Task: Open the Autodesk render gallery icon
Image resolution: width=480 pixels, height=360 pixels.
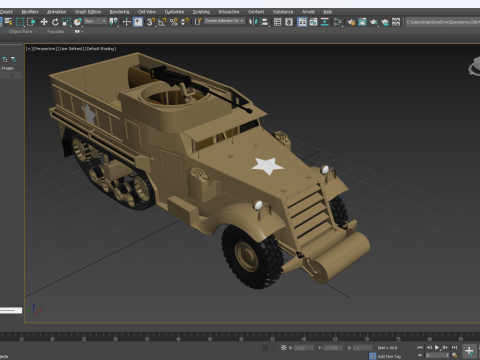Action: pos(396,22)
